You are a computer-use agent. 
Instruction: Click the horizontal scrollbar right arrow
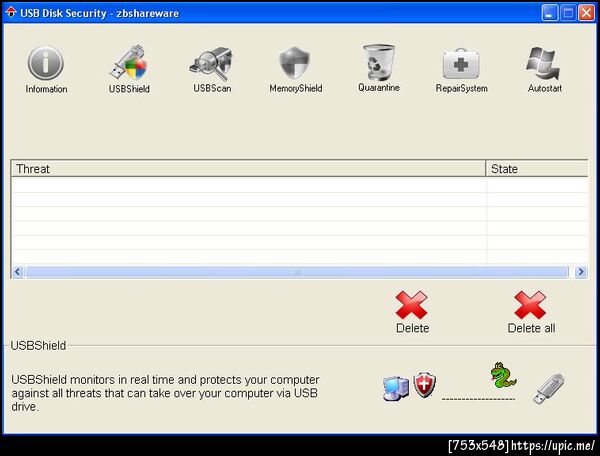pos(581,272)
